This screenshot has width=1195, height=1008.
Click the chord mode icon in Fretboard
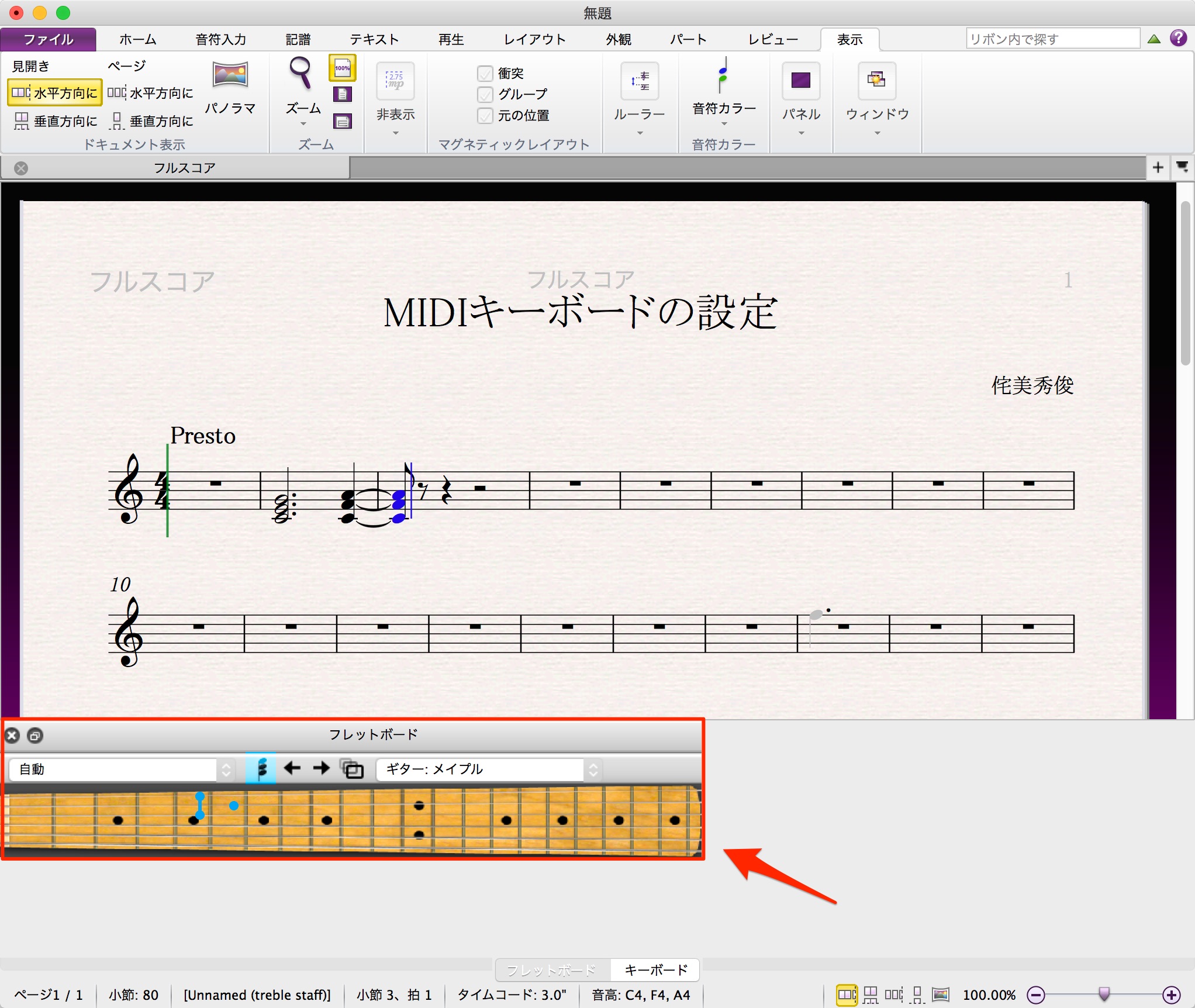[x=261, y=769]
